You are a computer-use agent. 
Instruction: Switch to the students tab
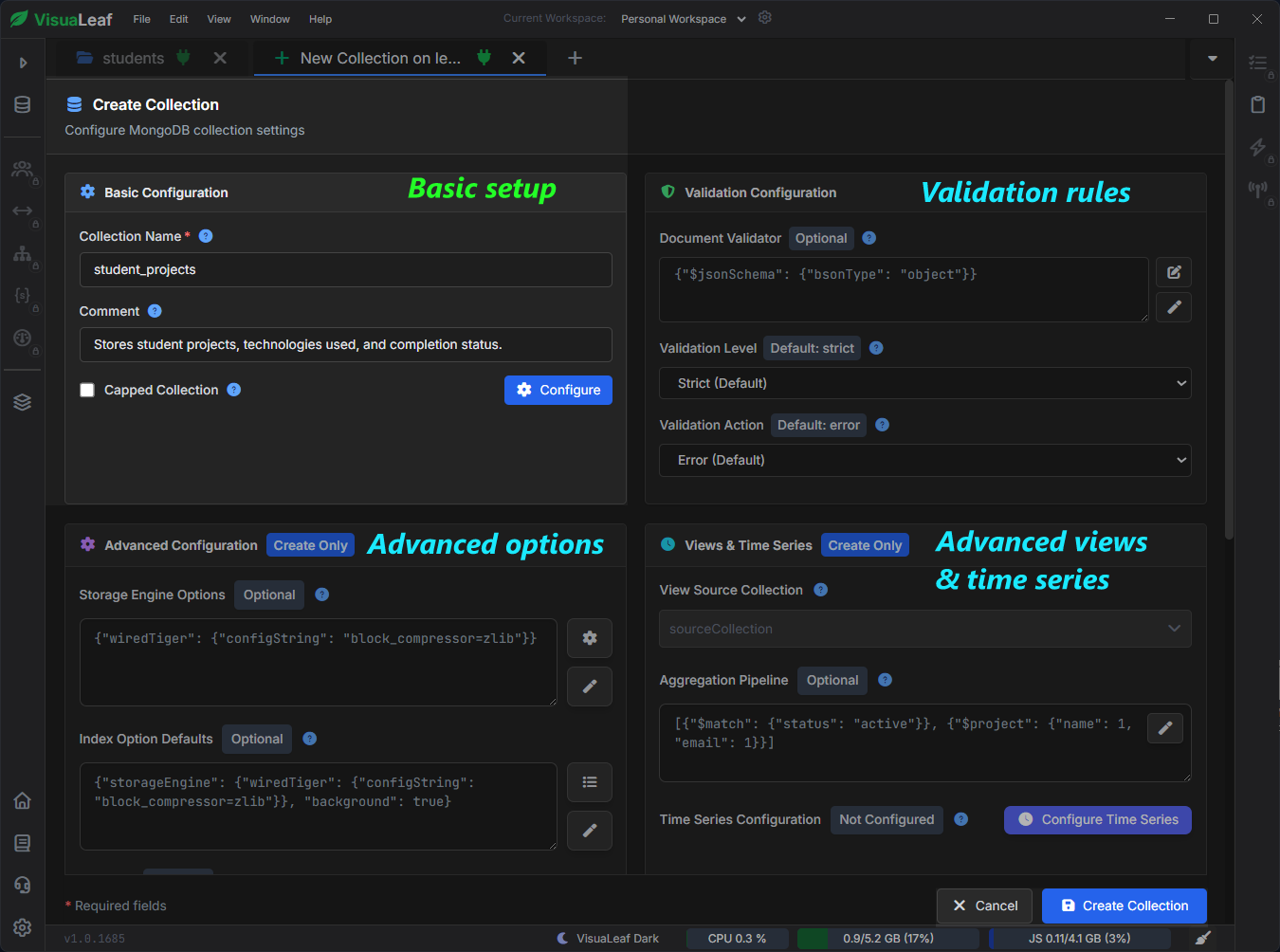point(133,58)
